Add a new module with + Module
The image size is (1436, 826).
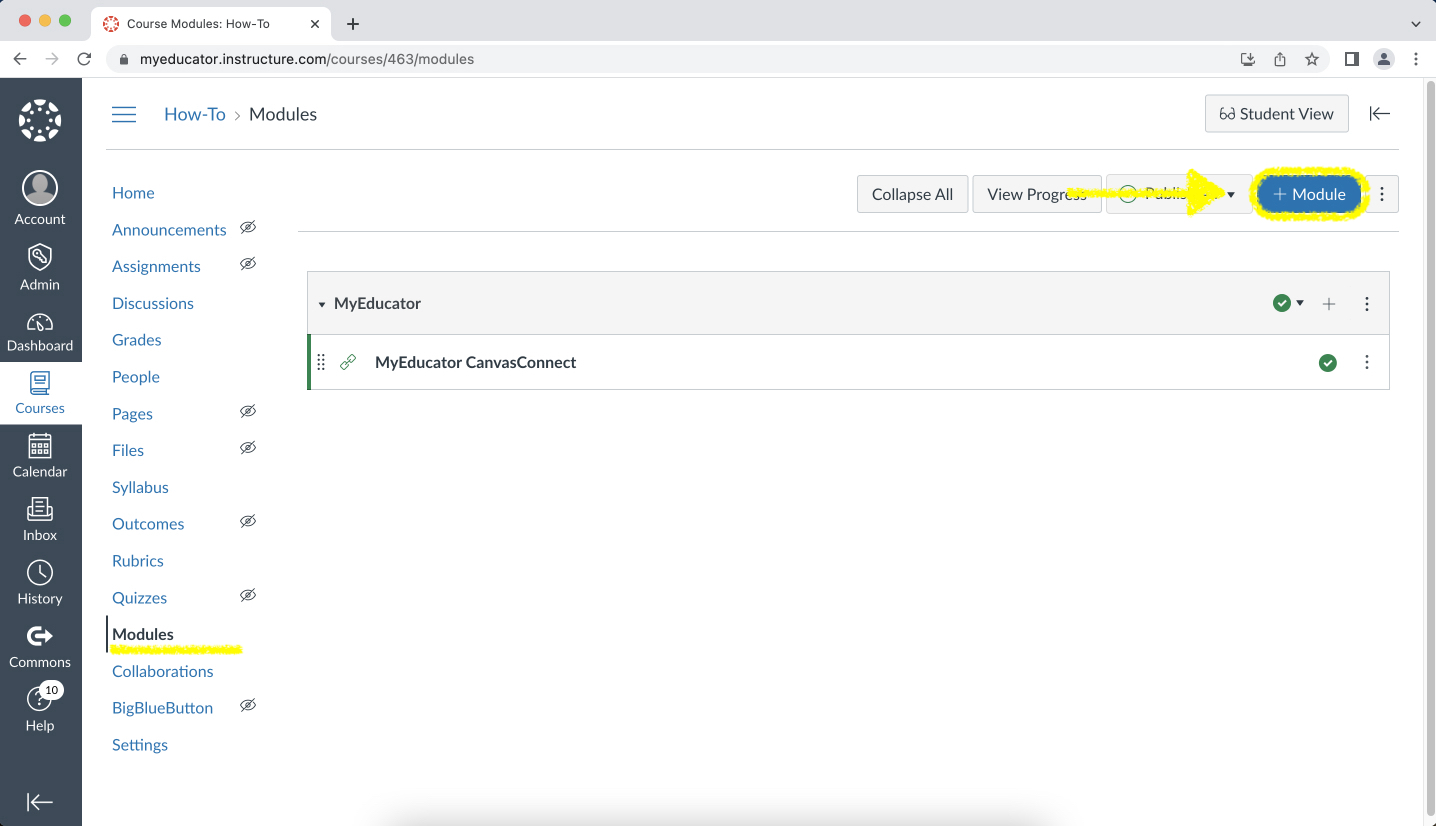pos(1309,194)
